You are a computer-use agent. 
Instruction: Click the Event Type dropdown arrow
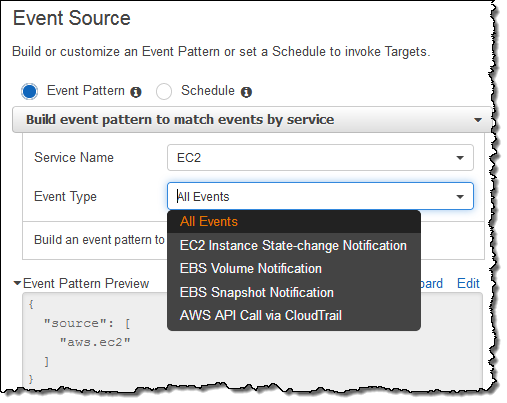(x=460, y=197)
